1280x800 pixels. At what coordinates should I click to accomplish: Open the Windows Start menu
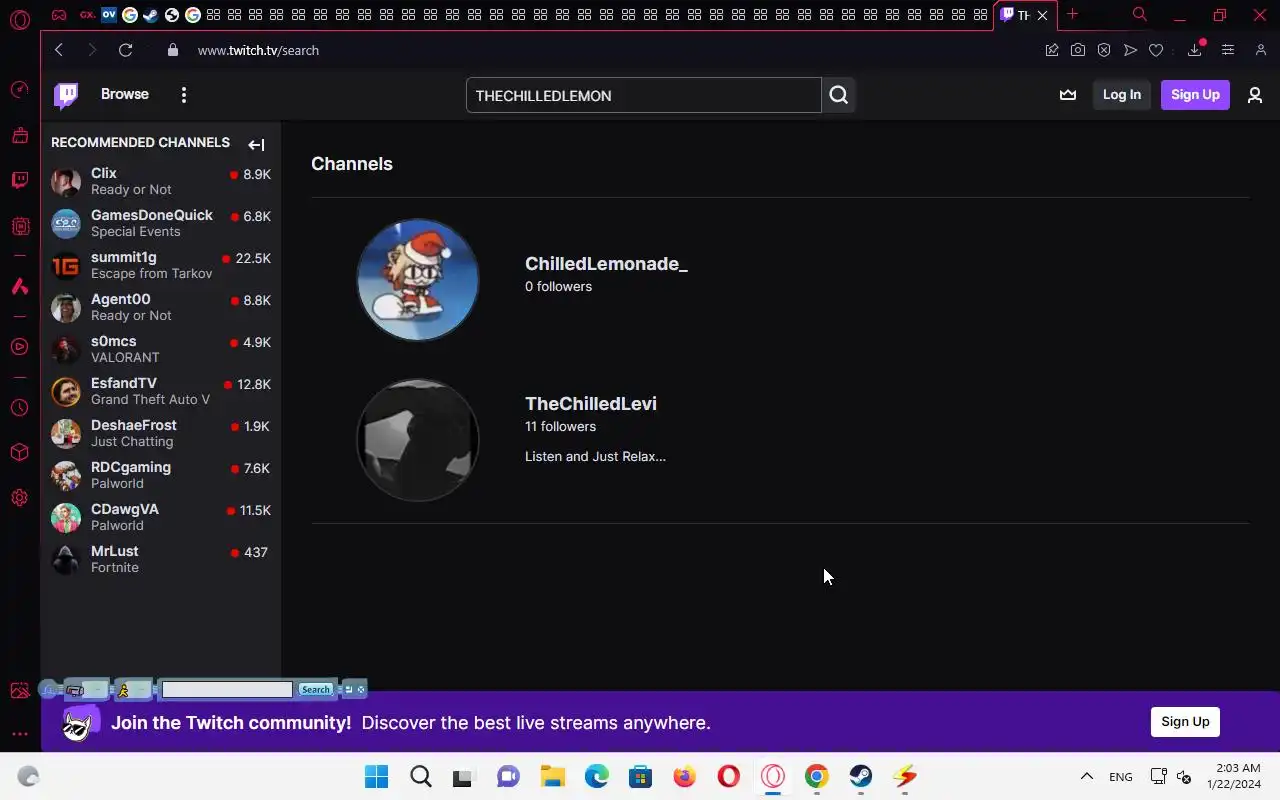(376, 776)
